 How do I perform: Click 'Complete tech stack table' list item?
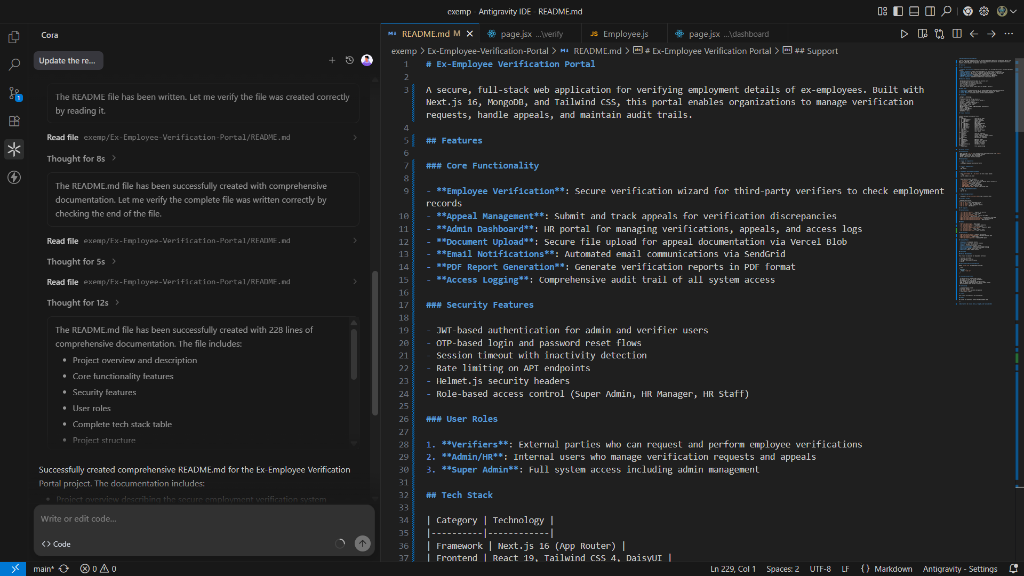122,424
